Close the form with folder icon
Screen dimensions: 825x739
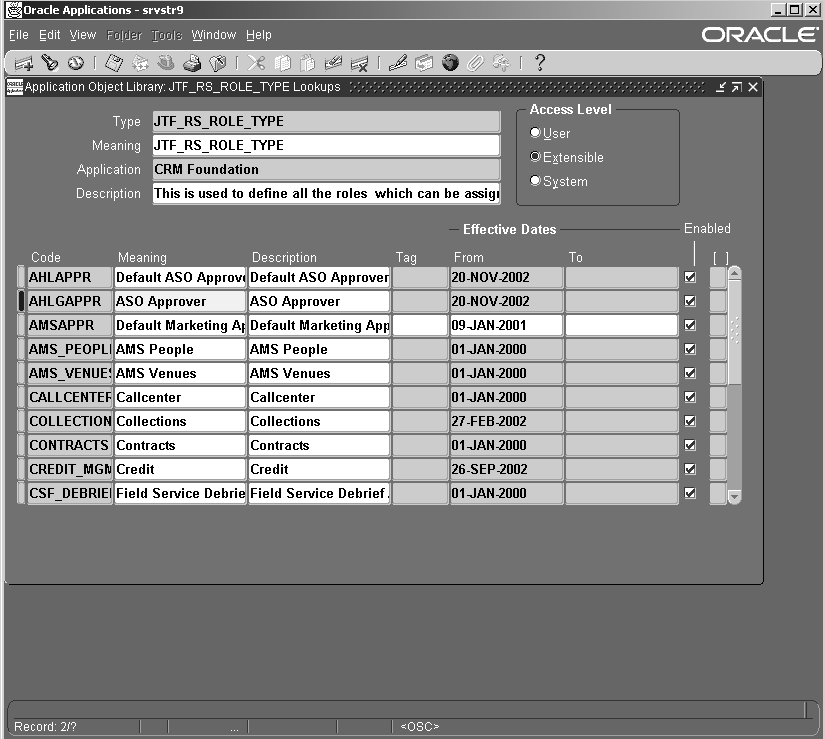point(218,63)
